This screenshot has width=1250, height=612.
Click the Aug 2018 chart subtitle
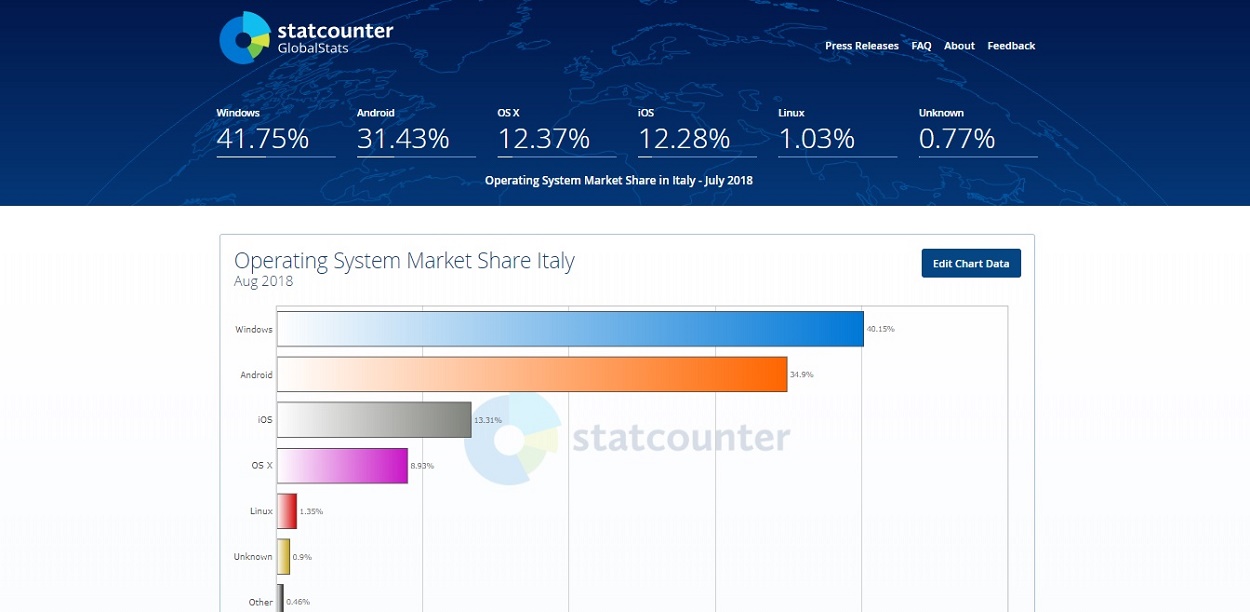click(264, 282)
